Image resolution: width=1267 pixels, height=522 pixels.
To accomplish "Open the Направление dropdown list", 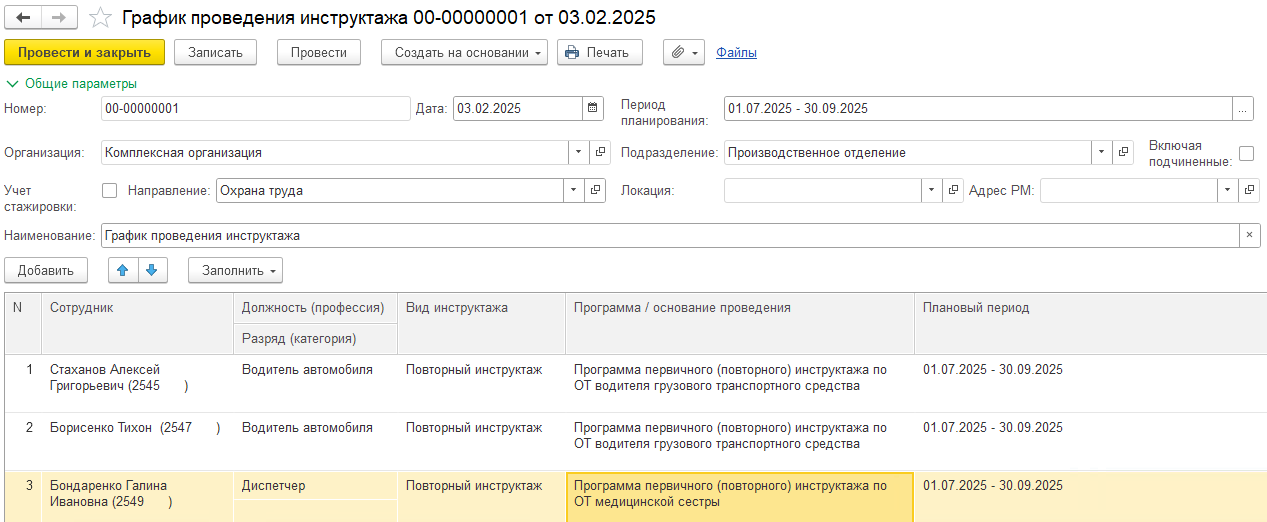I will coord(575,190).
